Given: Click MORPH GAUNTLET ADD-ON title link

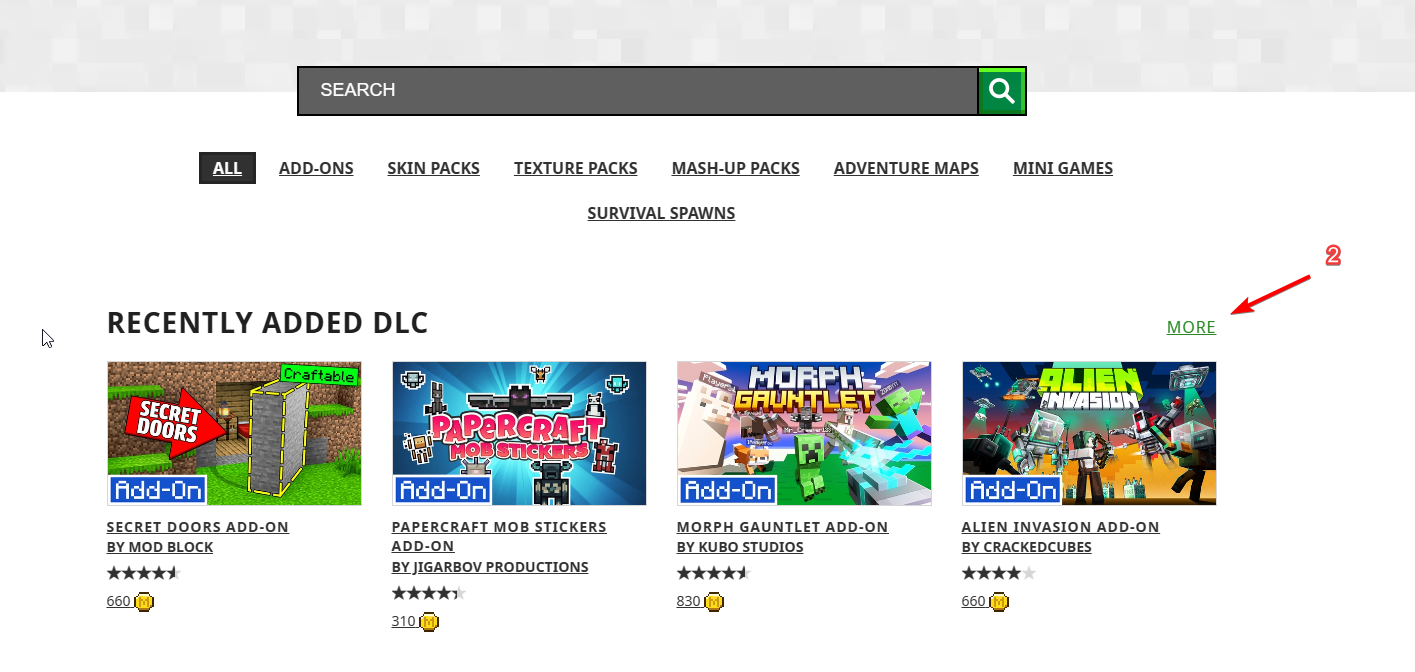Looking at the screenshot, I should pyautogui.click(x=783, y=527).
